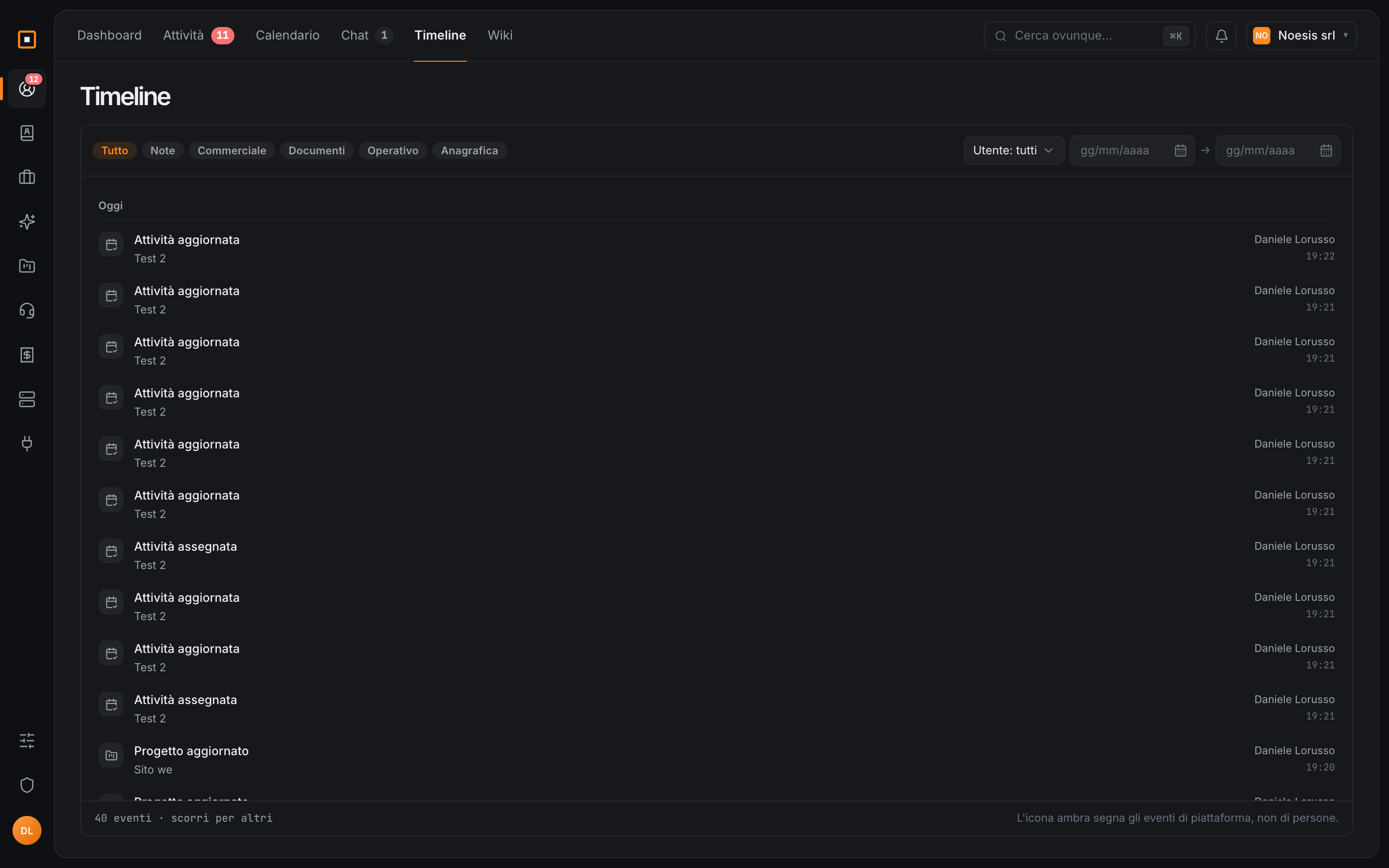Click the orange square app logo

[x=27, y=39]
